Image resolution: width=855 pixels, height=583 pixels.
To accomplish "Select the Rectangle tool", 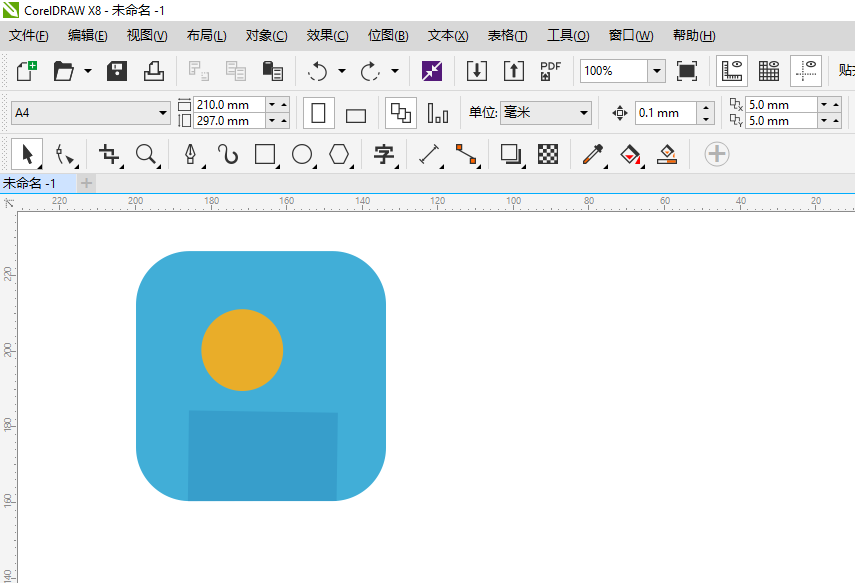I will coord(265,154).
